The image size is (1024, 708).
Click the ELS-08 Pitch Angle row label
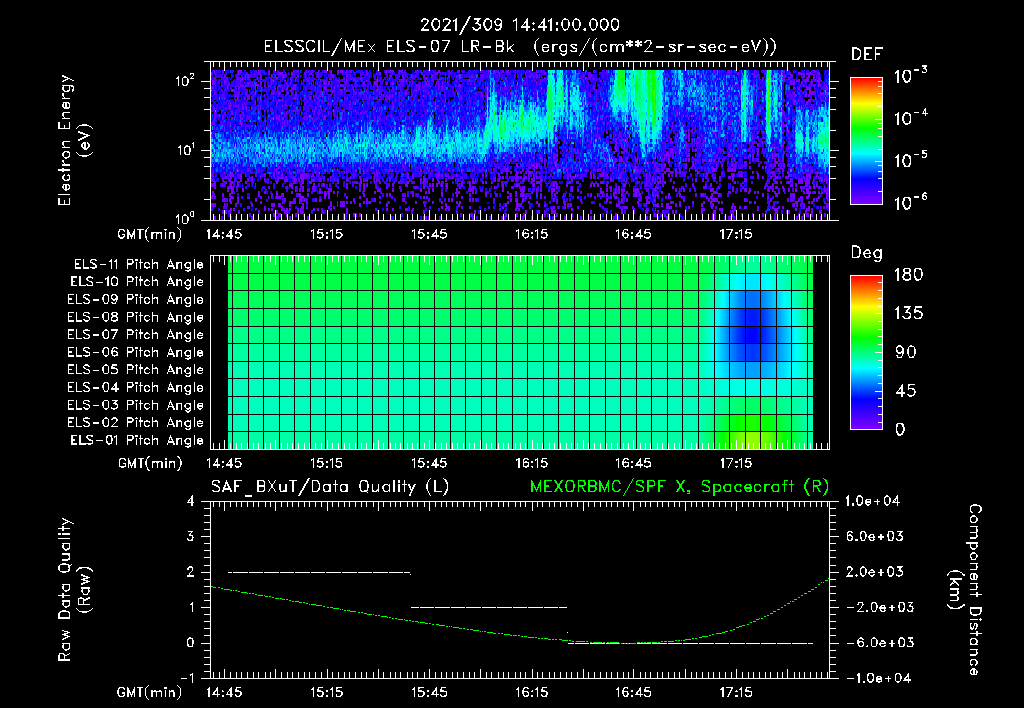136,317
